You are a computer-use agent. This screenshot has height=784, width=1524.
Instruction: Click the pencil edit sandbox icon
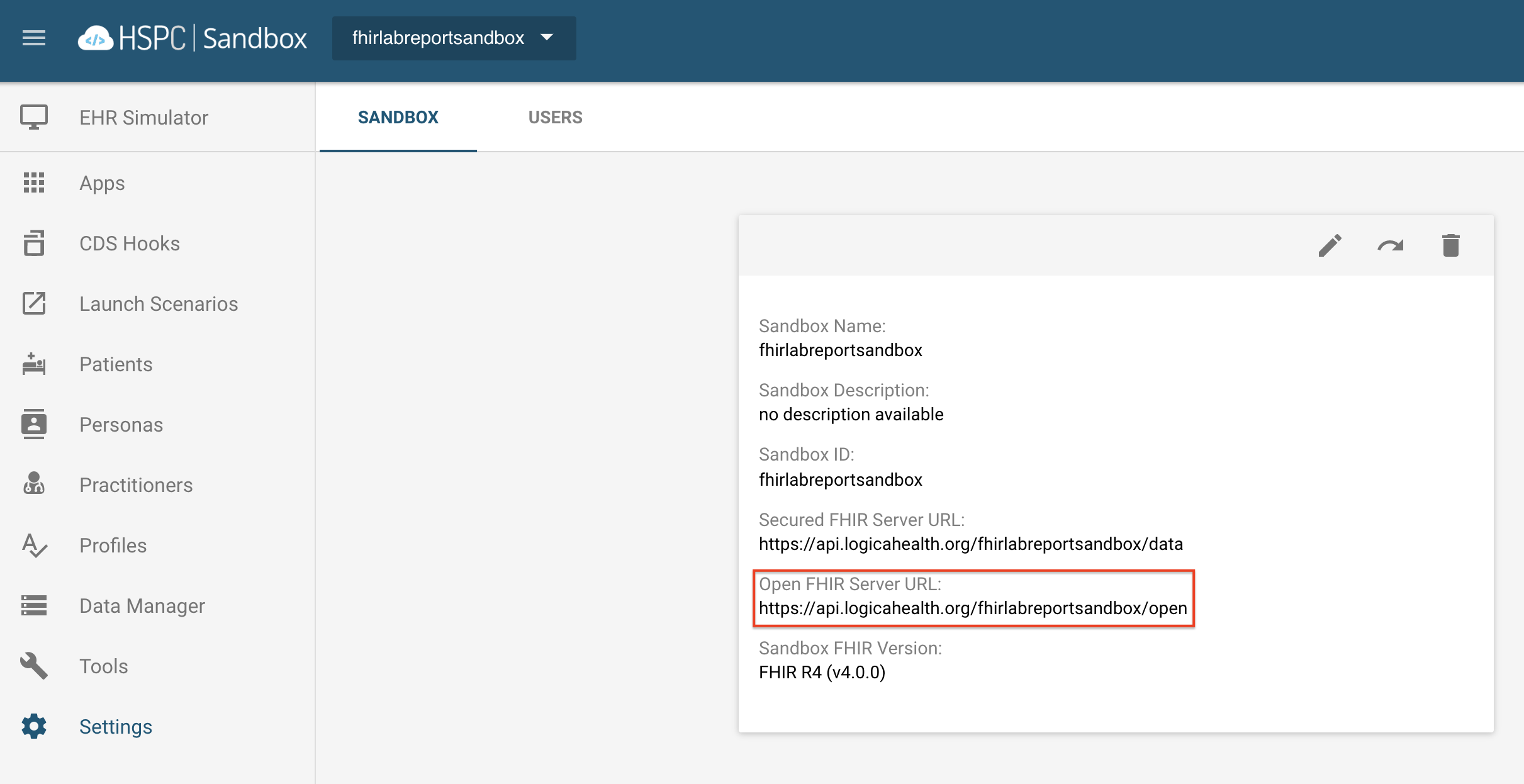coord(1330,245)
